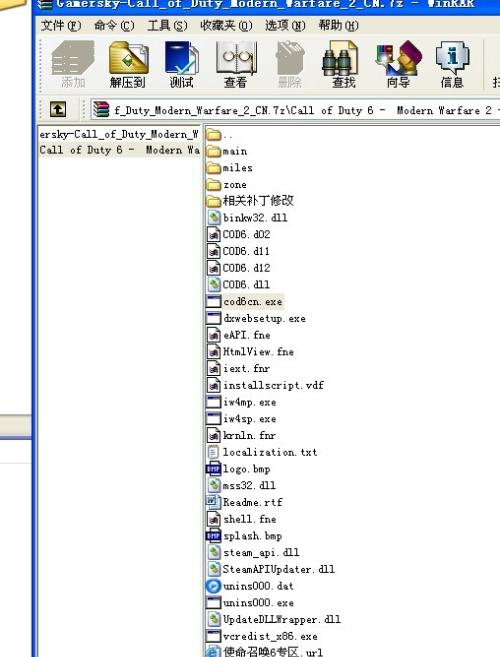Select file SteamAPIUpdater.dll

(x=271, y=569)
